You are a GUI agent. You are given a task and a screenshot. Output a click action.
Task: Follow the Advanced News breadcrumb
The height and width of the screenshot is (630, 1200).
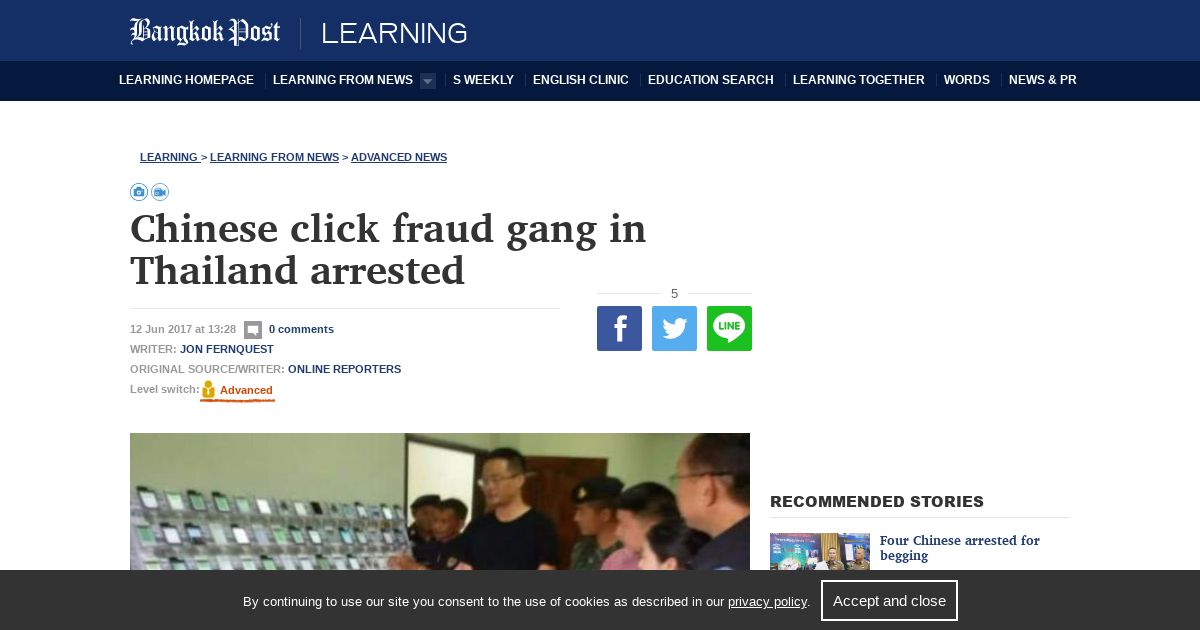(x=399, y=157)
